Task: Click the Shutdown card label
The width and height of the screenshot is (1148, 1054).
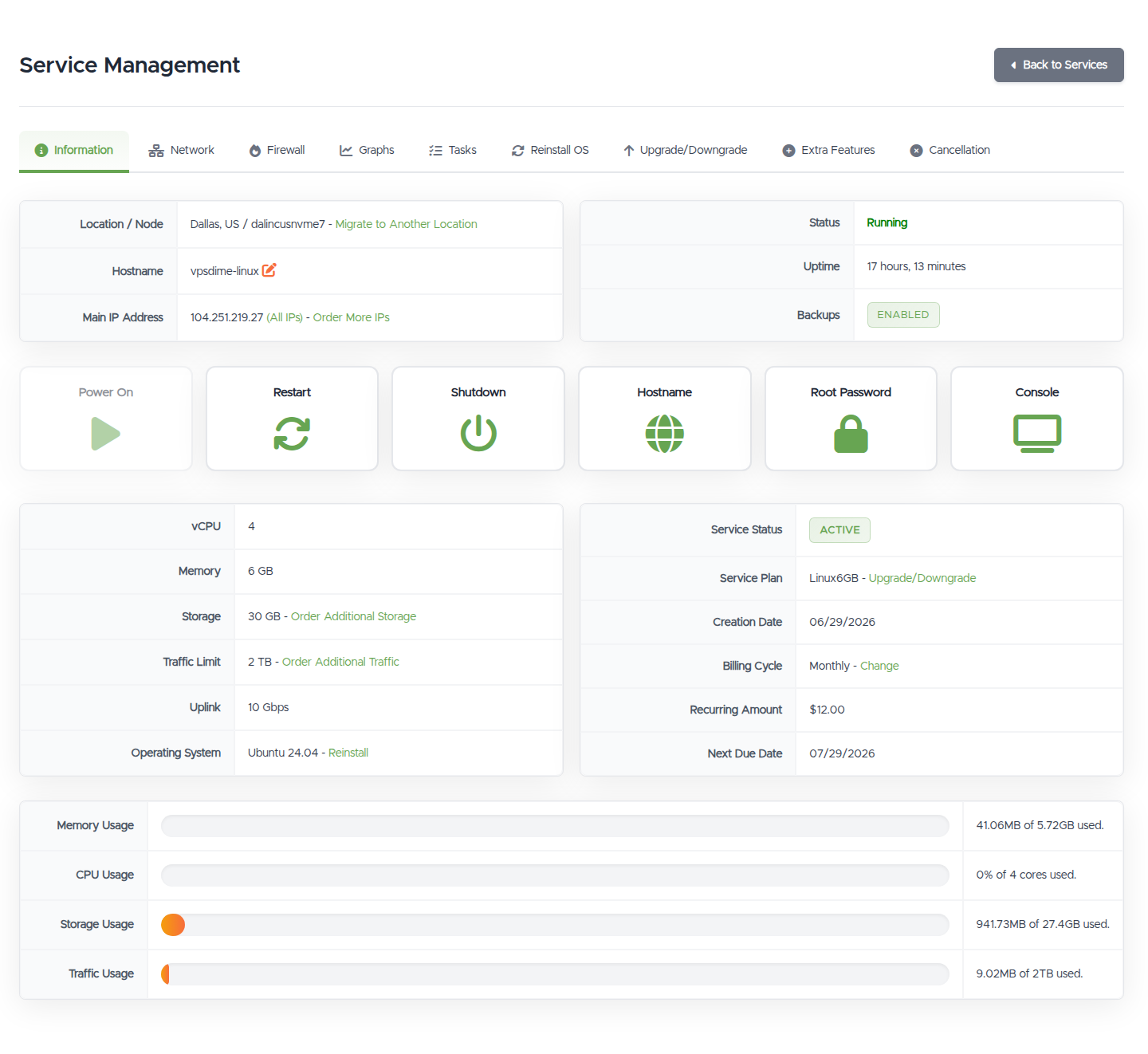Action: pyautogui.click(x=478, y=392)
